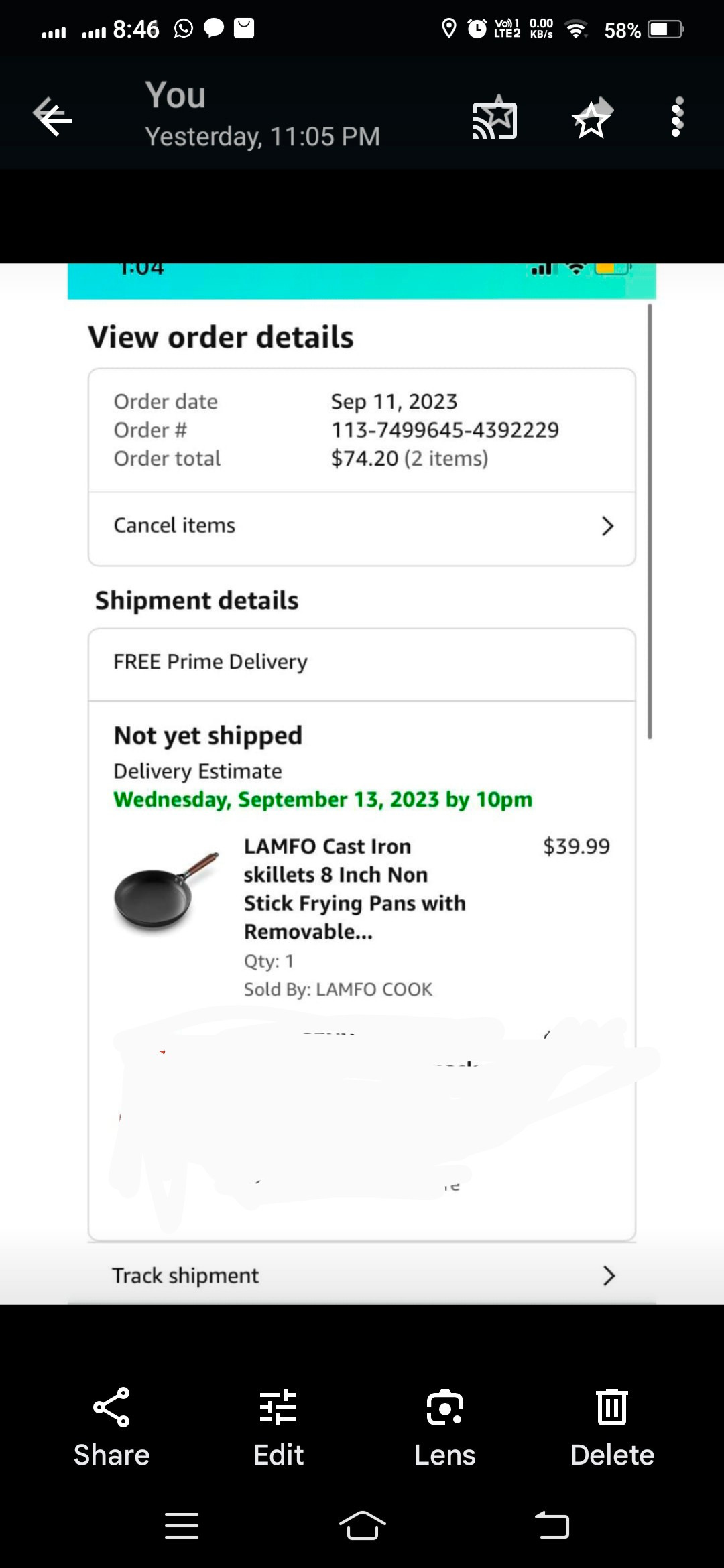Screen dimensions: 724x1568
Task: Tap the frying pan product thumbnail
Action: (166, 891)
